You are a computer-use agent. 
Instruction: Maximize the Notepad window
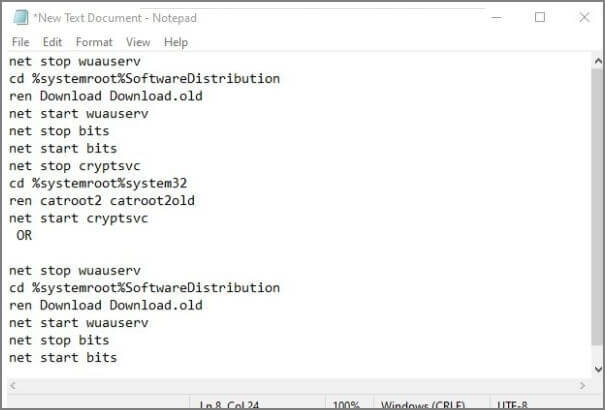click(540, 17)
